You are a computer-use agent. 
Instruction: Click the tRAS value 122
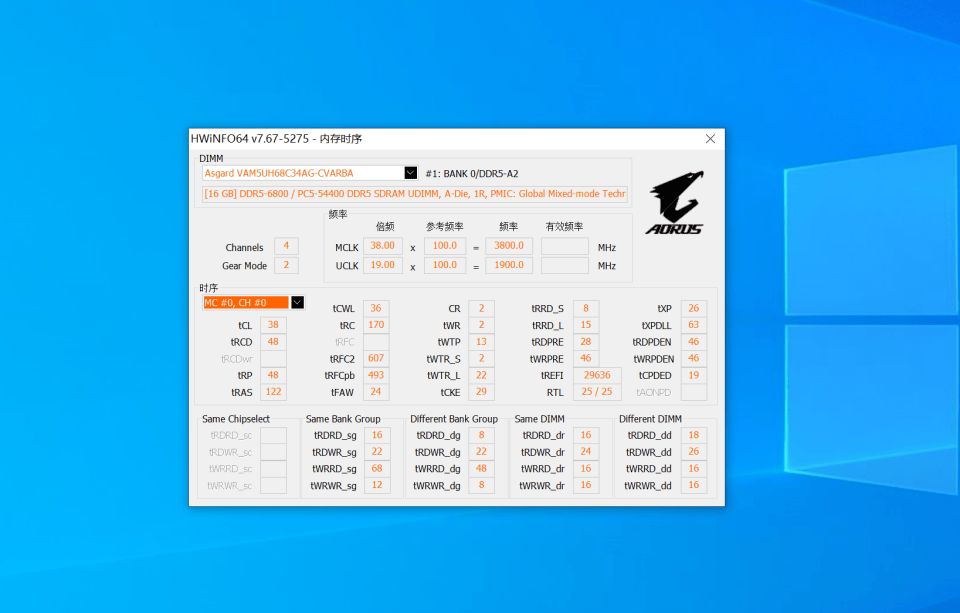[273, 391]
